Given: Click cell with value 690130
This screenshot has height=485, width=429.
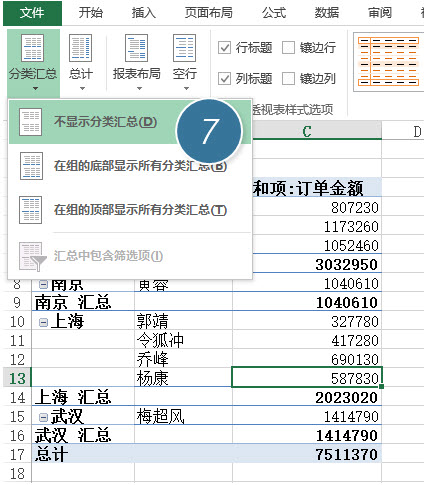Looking at the screenshot, I should click(x=307, y=360).
